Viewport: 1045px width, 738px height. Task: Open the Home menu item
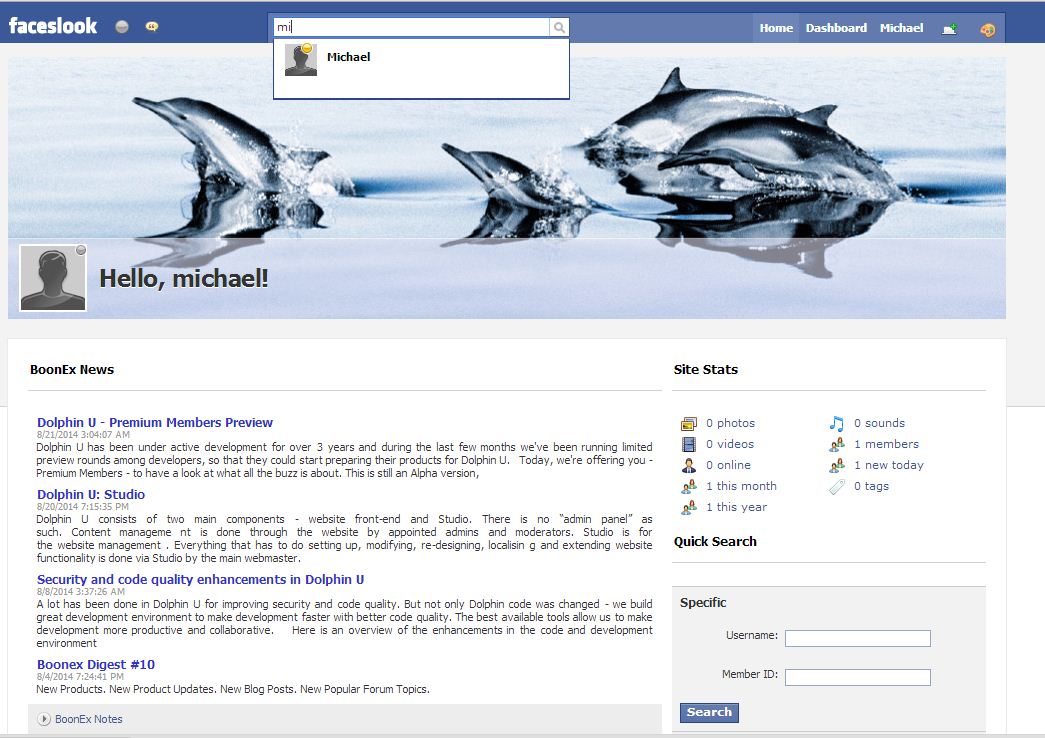[x=776, y=28]
